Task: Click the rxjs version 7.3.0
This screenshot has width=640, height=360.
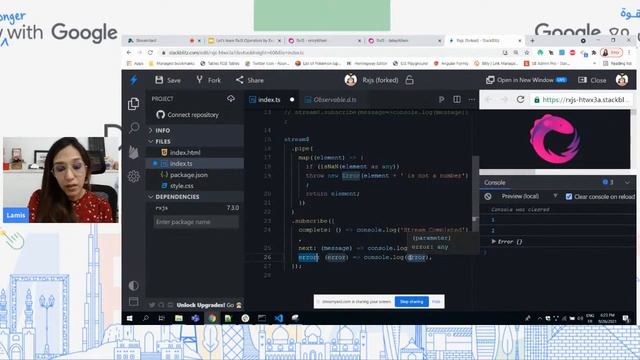Action: 233,208
